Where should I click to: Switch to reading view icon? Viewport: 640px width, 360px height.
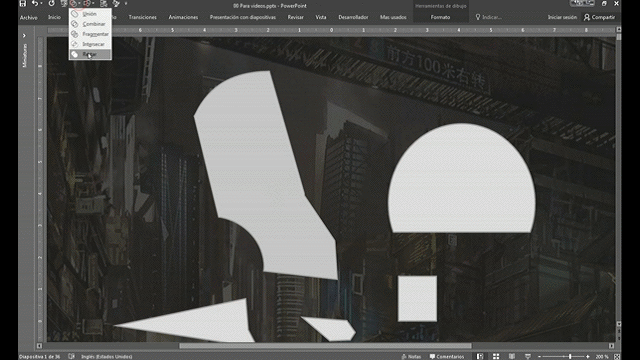tap(511, 356)
